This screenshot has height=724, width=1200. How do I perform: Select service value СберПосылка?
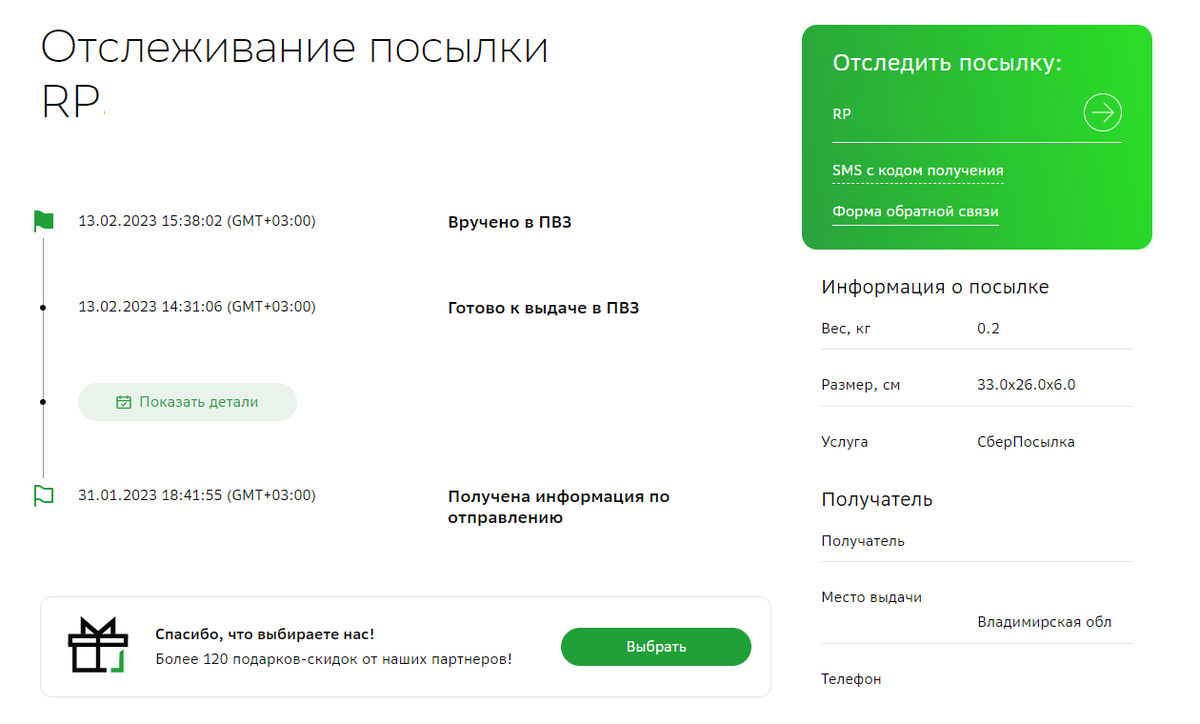pos(1026,441)
